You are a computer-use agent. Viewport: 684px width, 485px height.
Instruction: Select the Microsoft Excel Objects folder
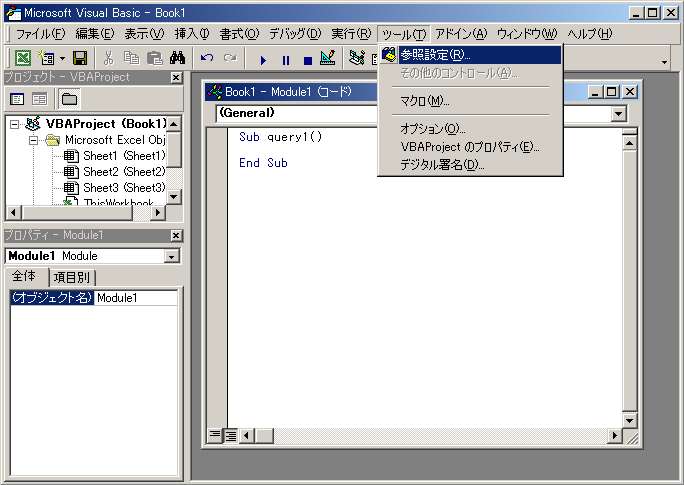pyautogui.click(x=115, y=140)
